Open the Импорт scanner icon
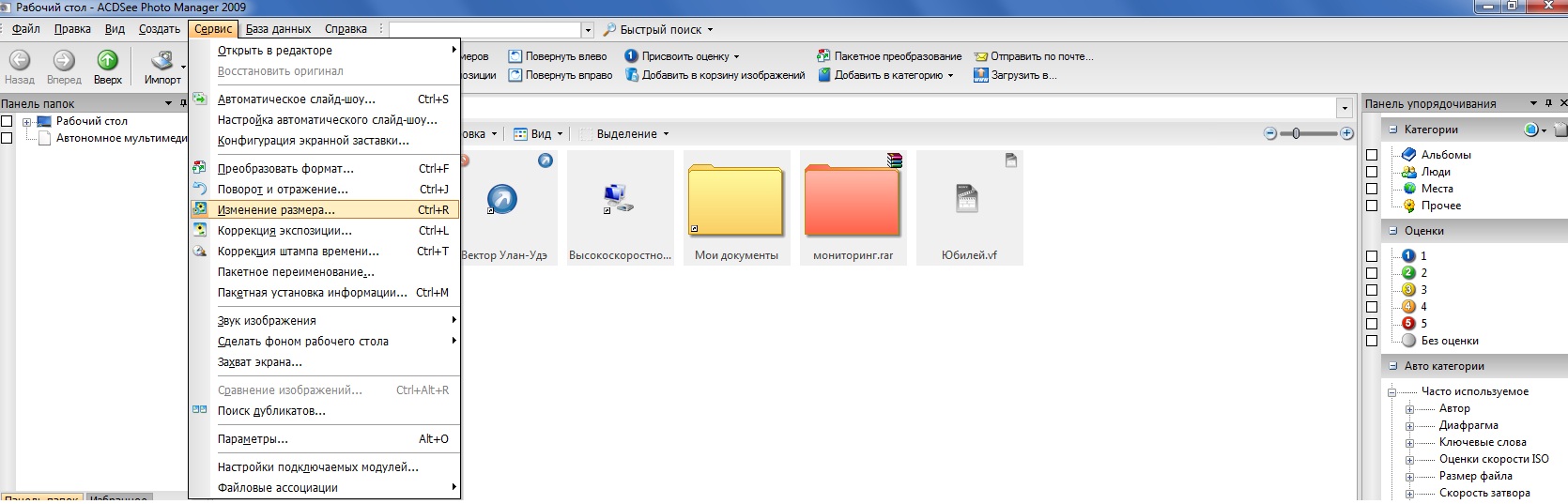1568x504 pixels. point(162,61)
